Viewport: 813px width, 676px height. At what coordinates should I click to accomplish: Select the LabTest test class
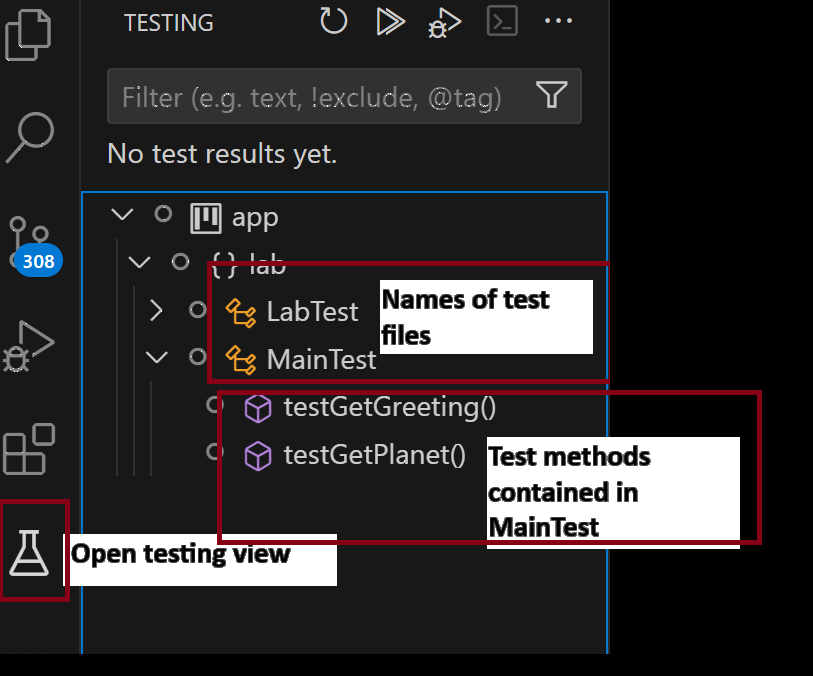pyautogui.click(x=311, y=311)
